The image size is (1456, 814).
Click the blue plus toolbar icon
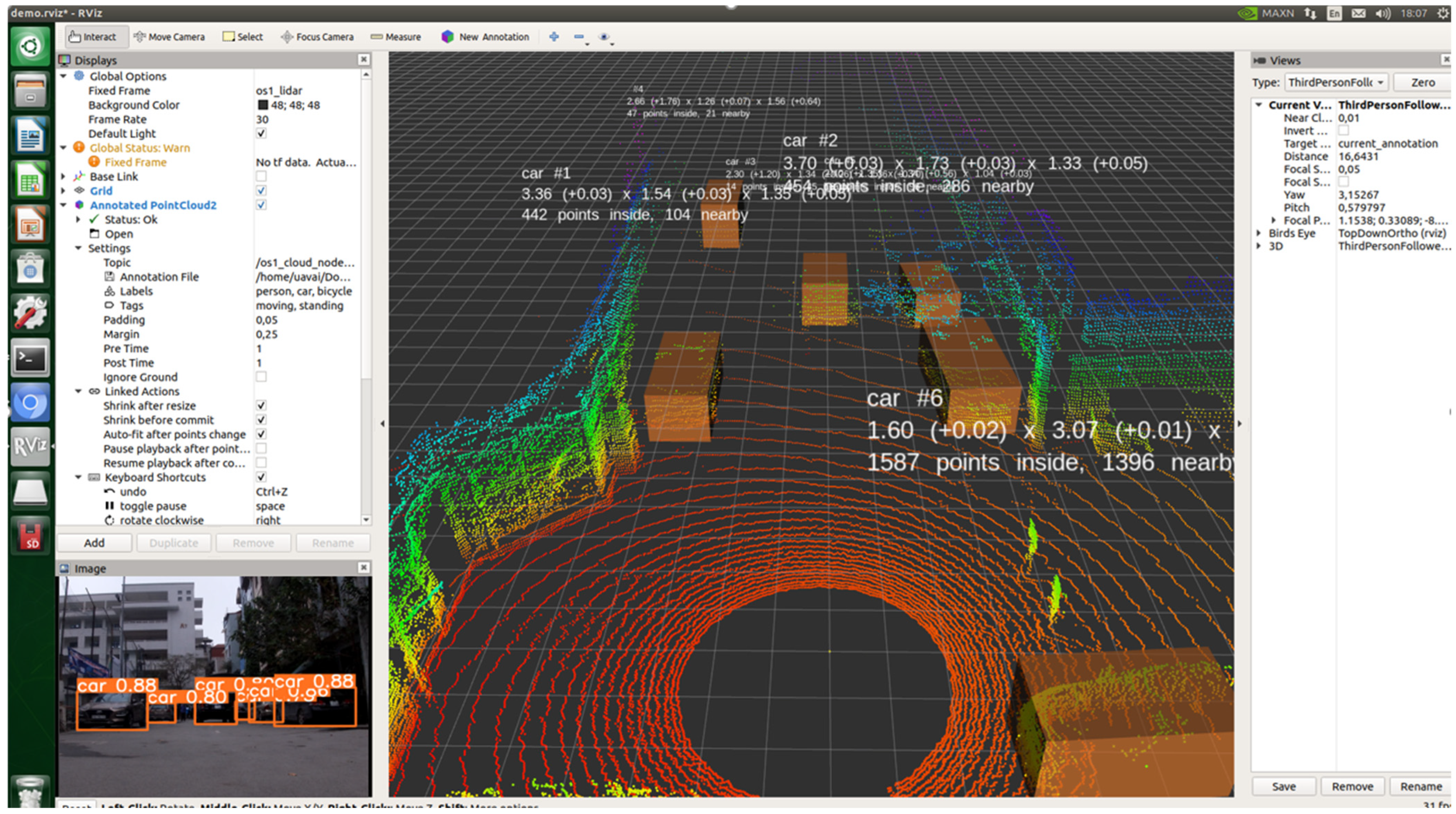[554, 37]
